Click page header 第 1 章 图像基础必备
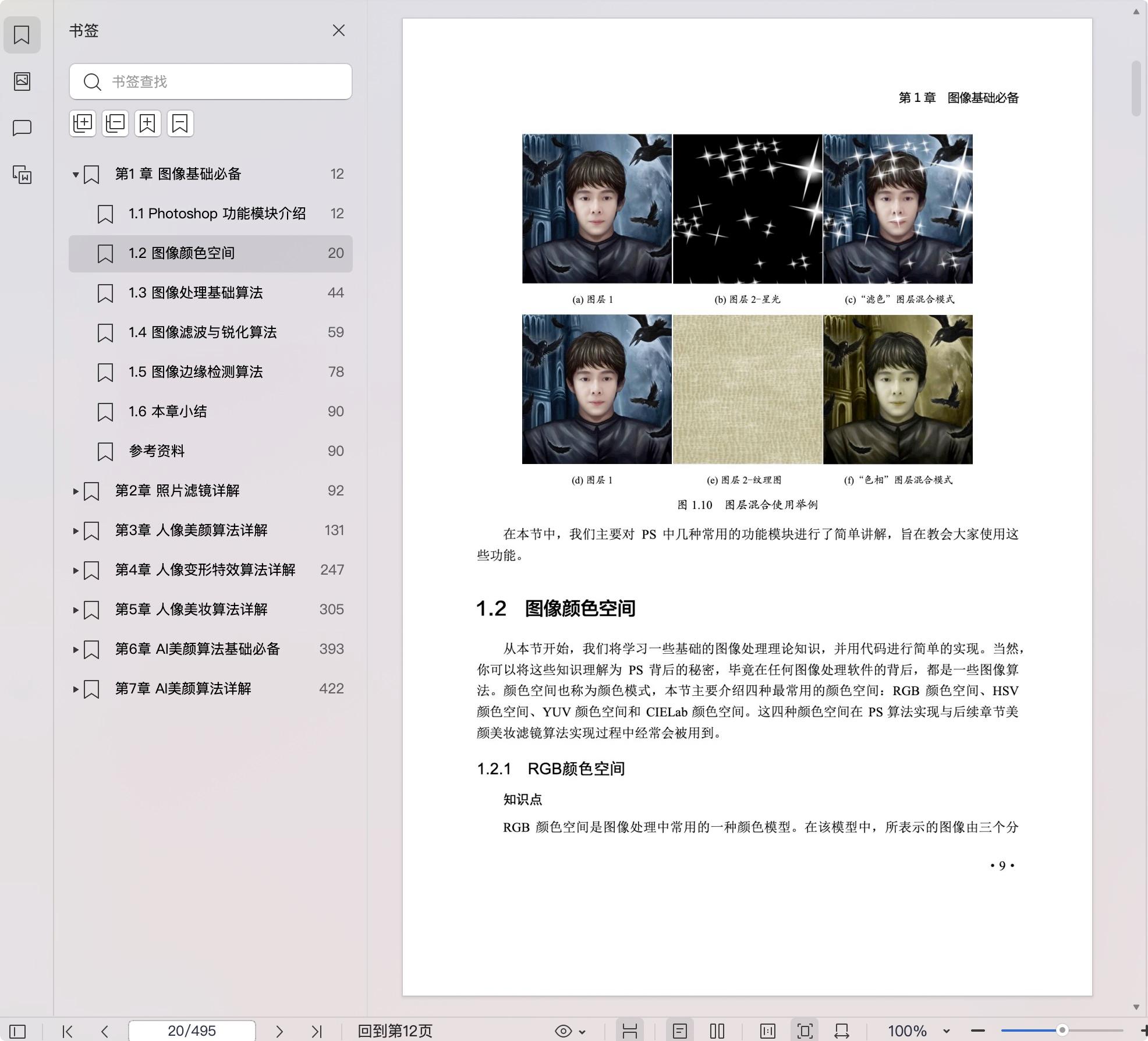 (959, 98)
